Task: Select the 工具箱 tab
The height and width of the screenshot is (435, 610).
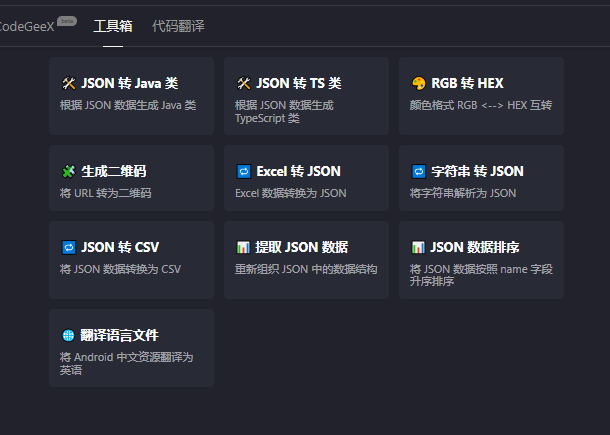Action: pos(113,26)
